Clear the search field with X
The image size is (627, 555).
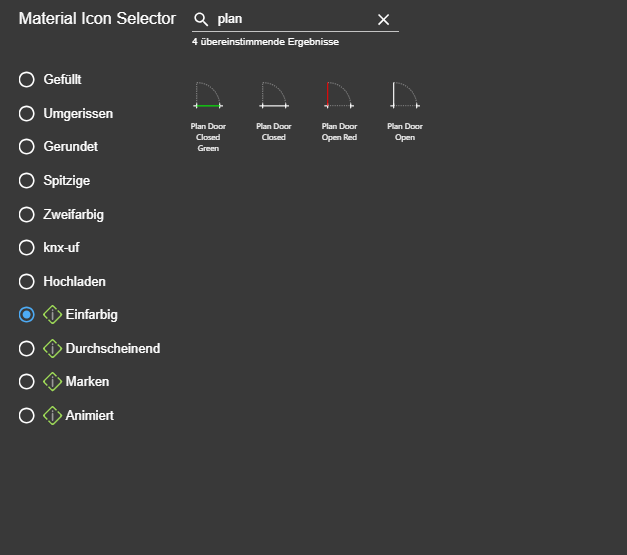coord(383,20)
